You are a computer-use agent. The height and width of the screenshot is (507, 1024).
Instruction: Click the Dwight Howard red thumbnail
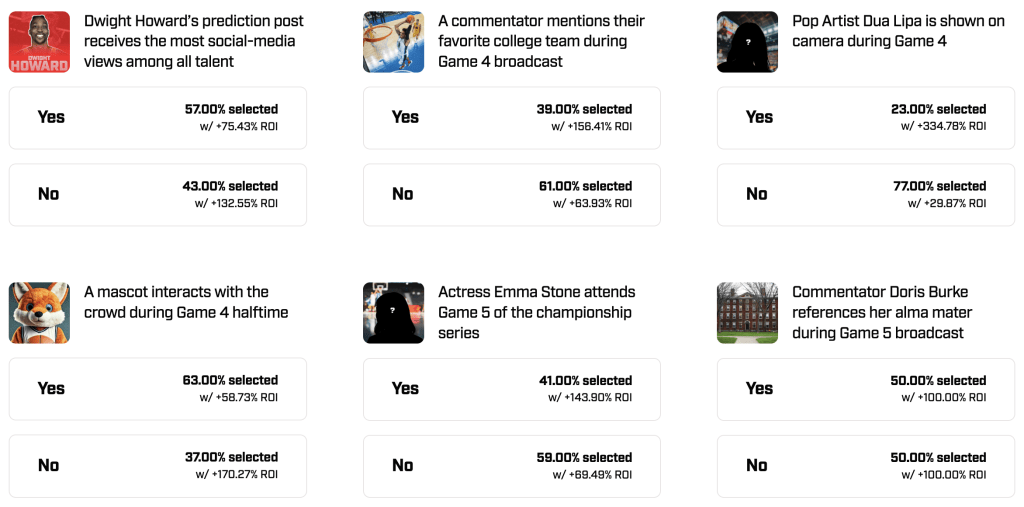pyautogui.click(x=39, y=42)
